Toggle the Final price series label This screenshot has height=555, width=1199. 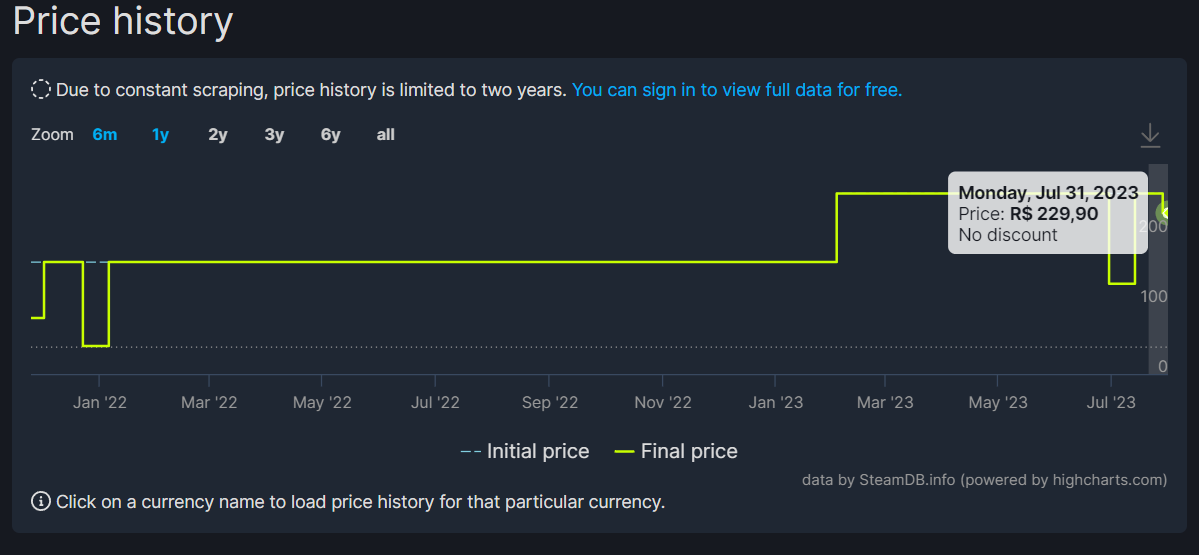pos(689,452)
